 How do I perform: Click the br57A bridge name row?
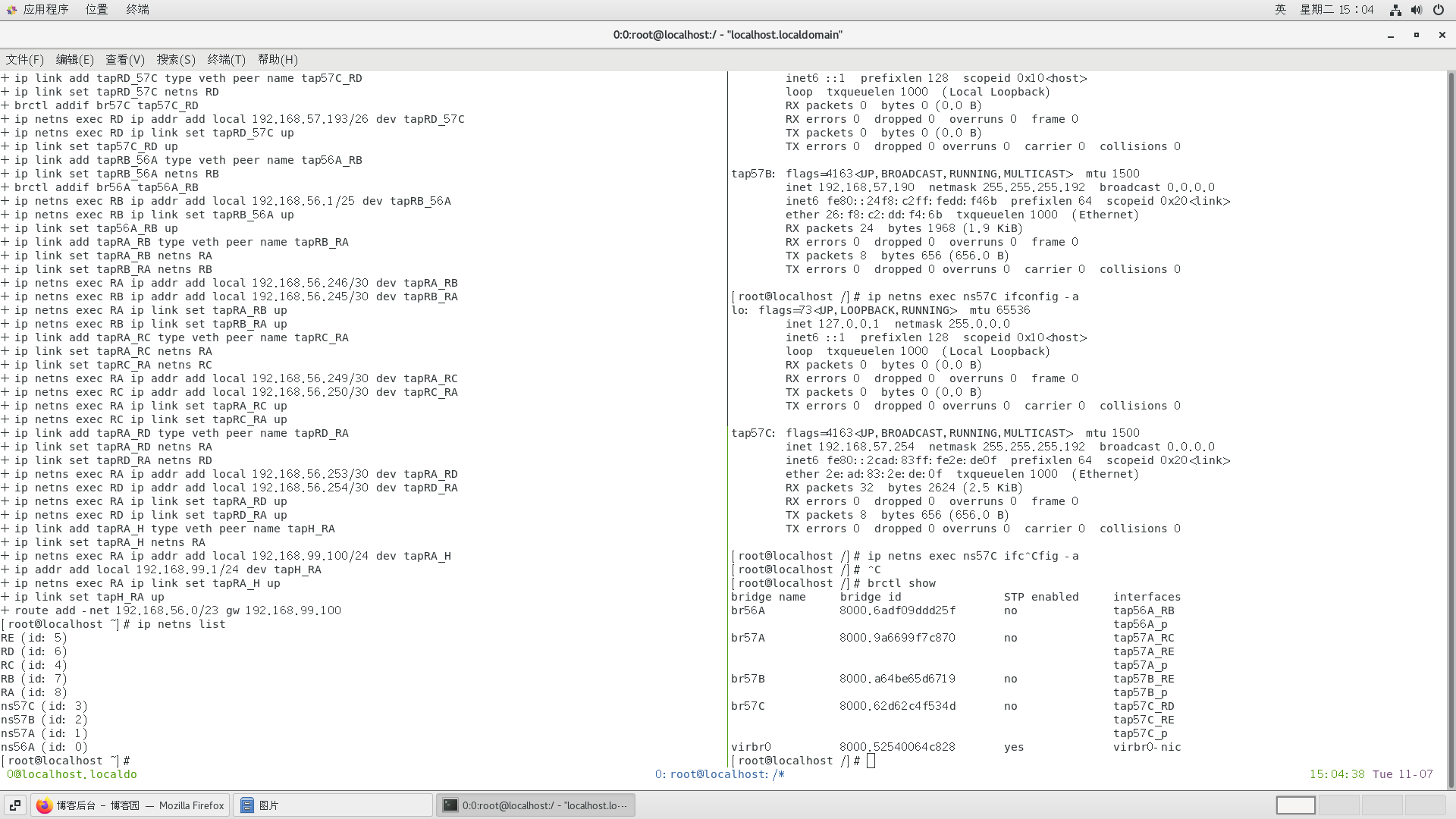748,638
